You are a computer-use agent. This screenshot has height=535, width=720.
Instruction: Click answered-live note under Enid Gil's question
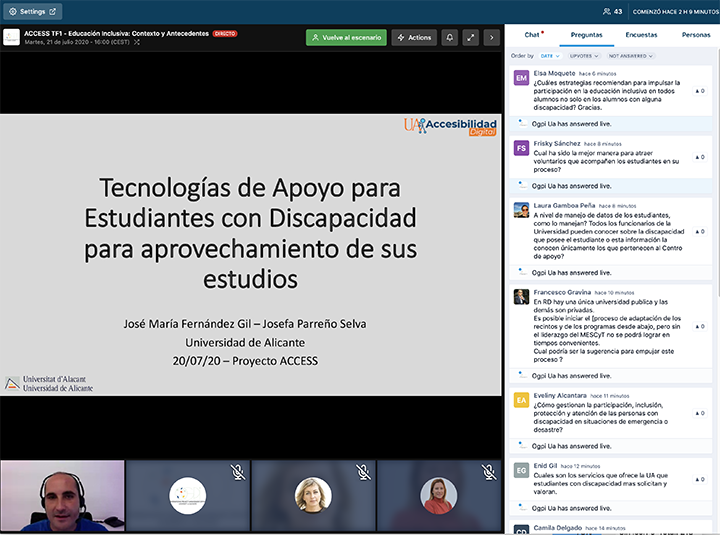tap(611, 508)
